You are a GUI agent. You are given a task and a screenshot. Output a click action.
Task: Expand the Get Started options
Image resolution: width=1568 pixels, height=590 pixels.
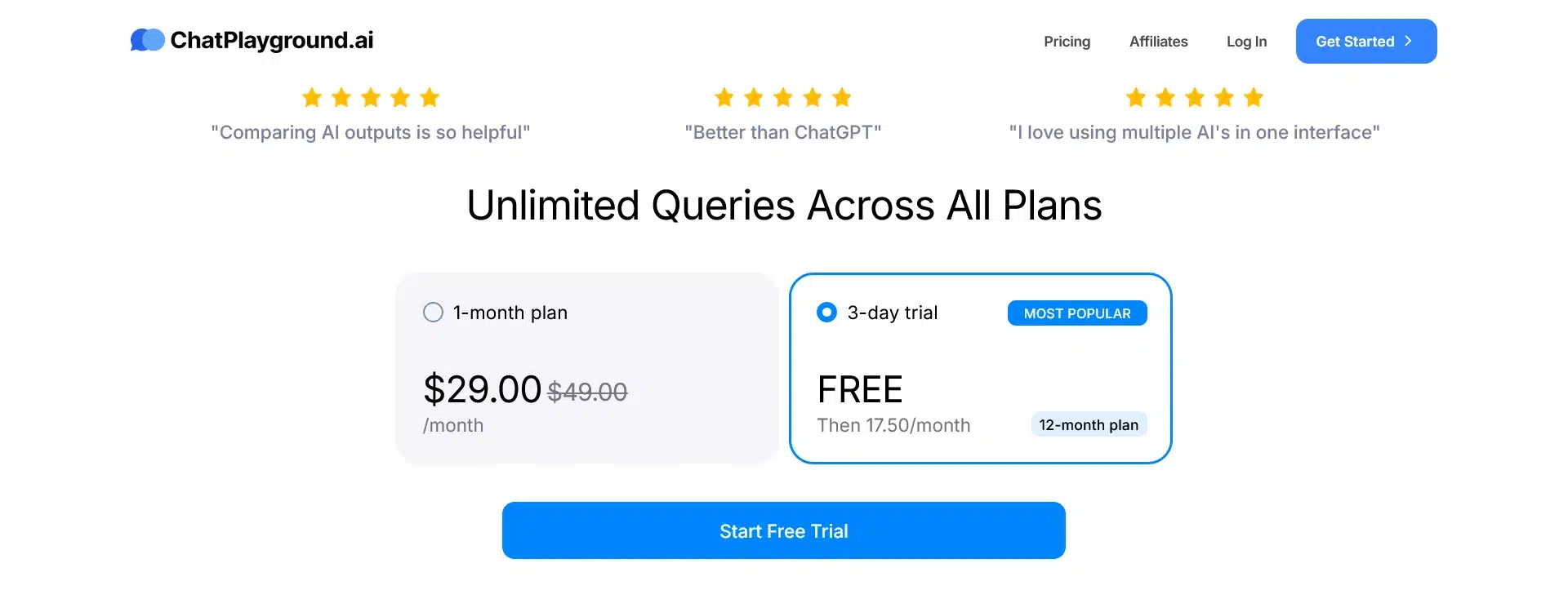pos(1365,41)
